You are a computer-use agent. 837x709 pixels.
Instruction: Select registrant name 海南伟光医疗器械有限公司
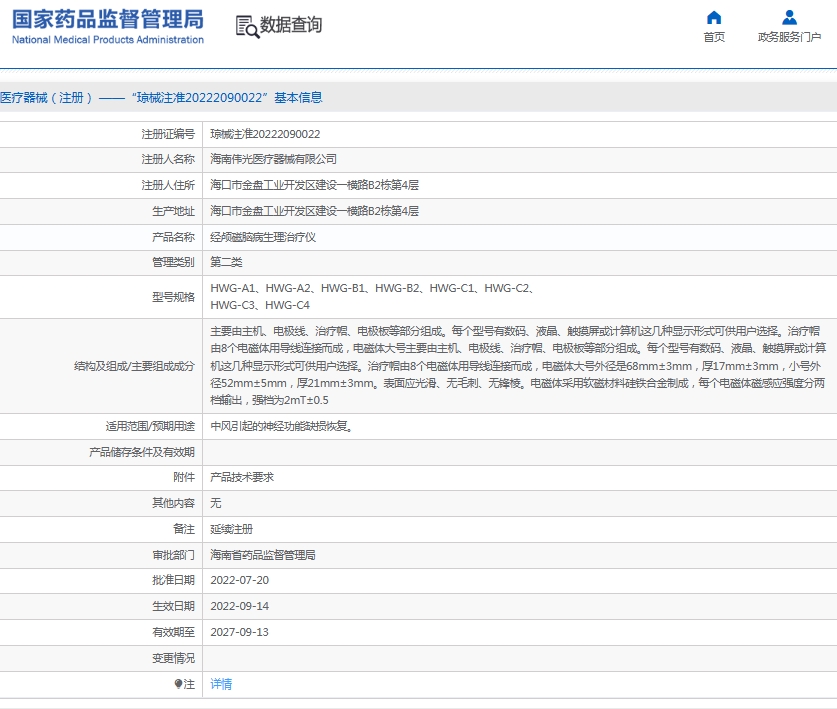pos(273,159)
